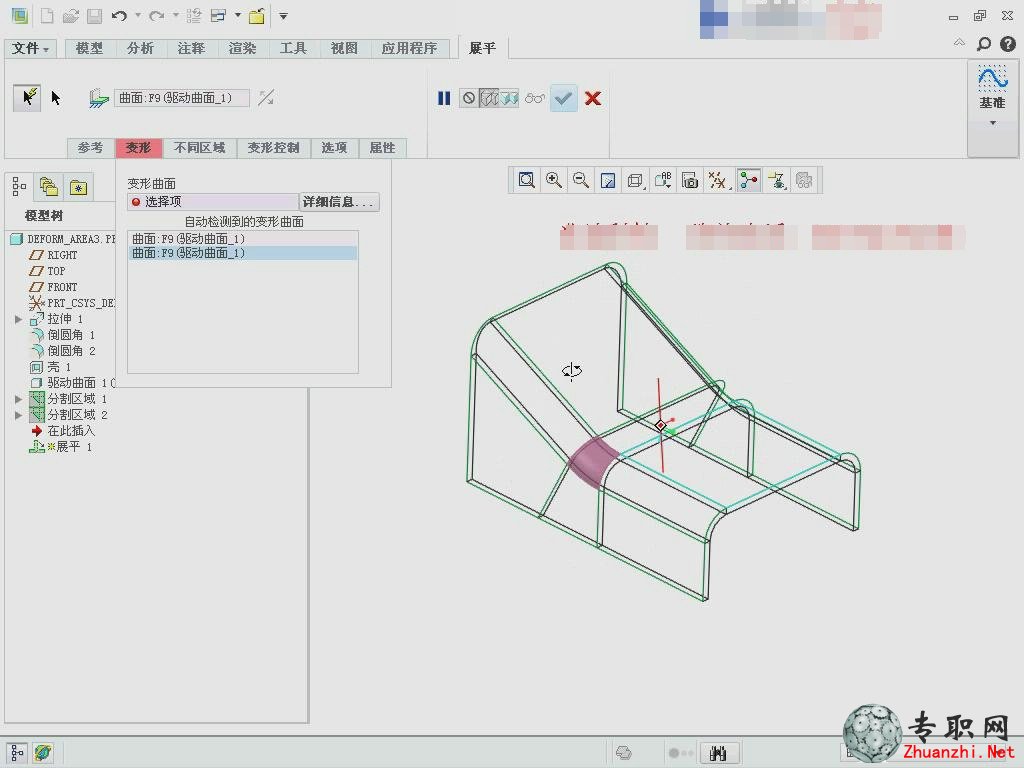
Task: Open the View Manager icon in the graphics toolbar
Action: click(690, 180)
